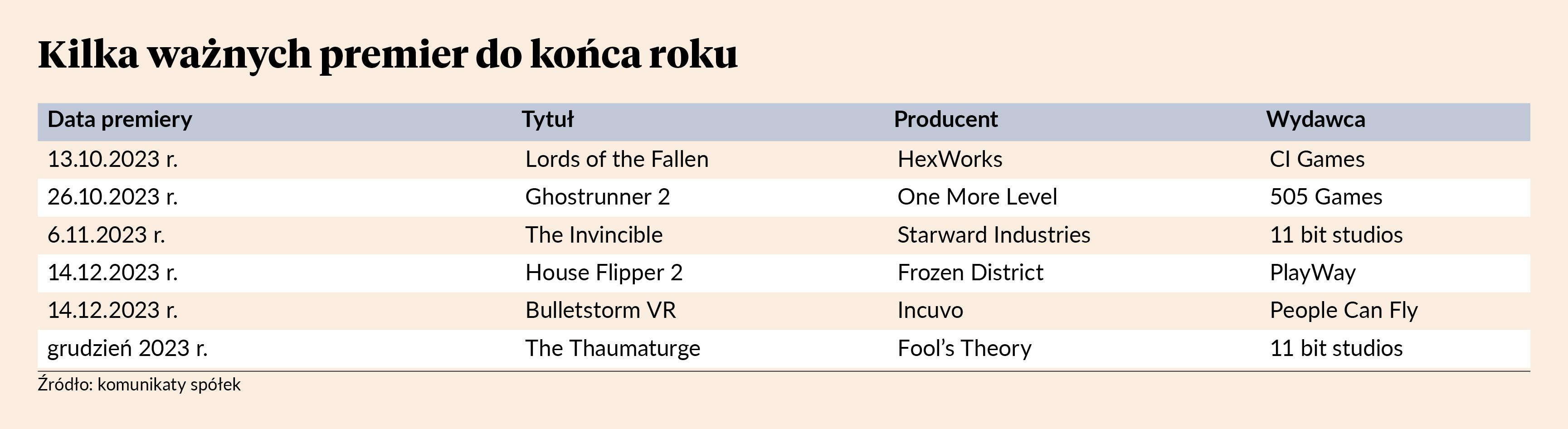Click the HexWorks producer cell
The image size is (1568, 429).
pyautogui.click(x=950, y=160)
